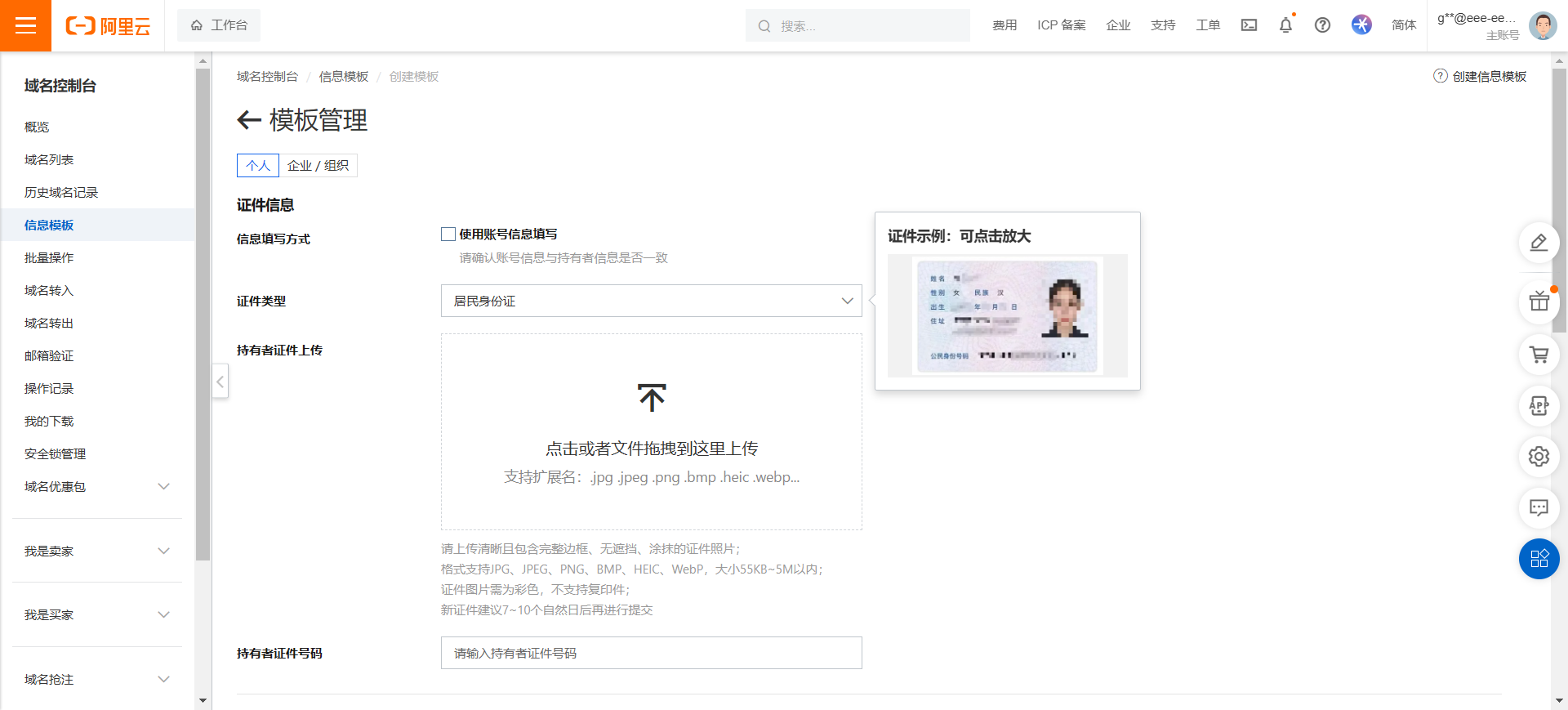Open the 证件类型 dropdown
The height and width of the screenshot is (710, 1568).
tap(651, 301)
